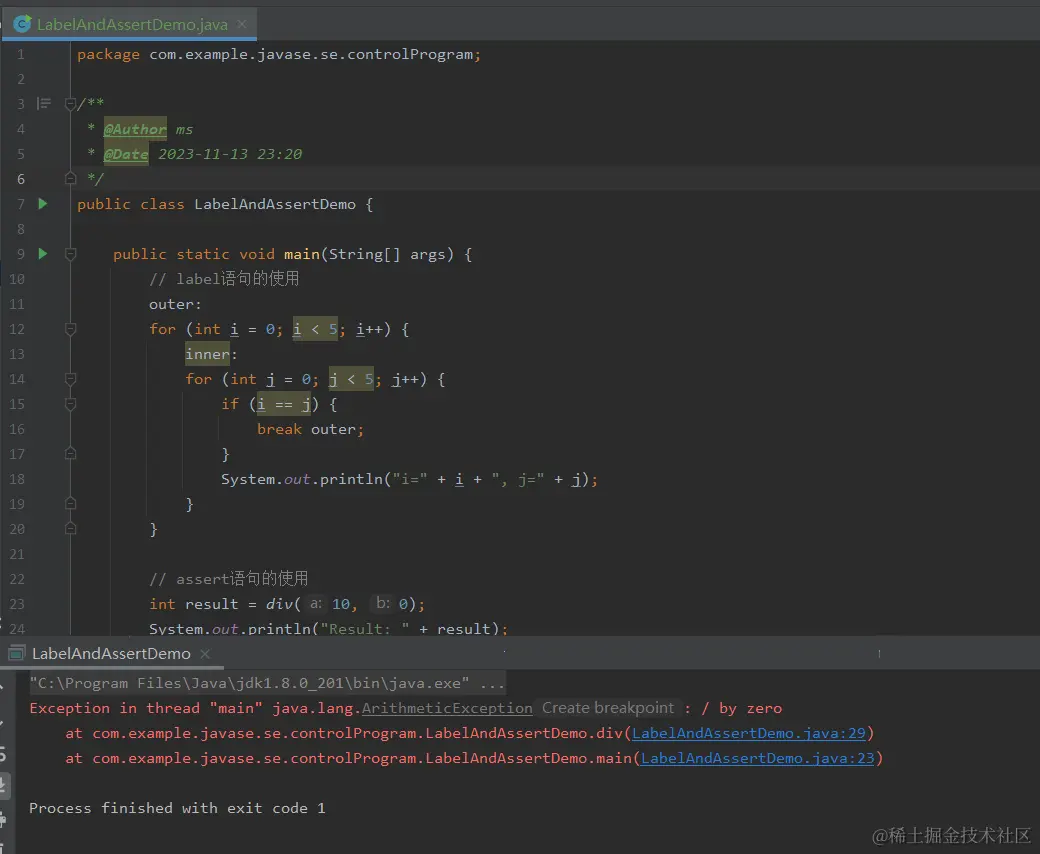The height and width of the screenshot is (854, 1040).
Task: Click the Process finished with exit code 1 text
Action: click(x=177, y=808)
